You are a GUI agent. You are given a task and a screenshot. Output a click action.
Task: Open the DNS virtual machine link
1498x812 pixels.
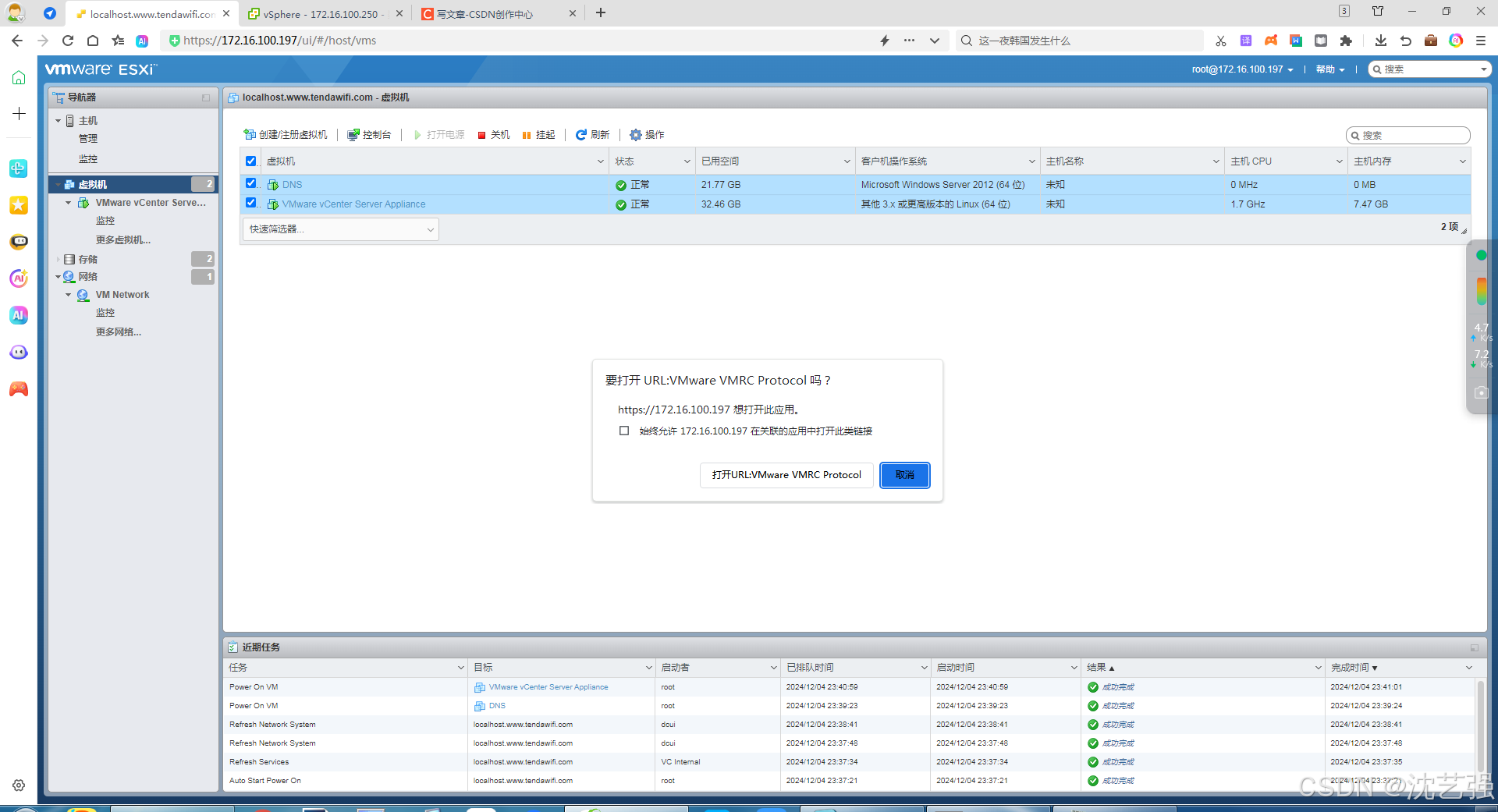293,185
